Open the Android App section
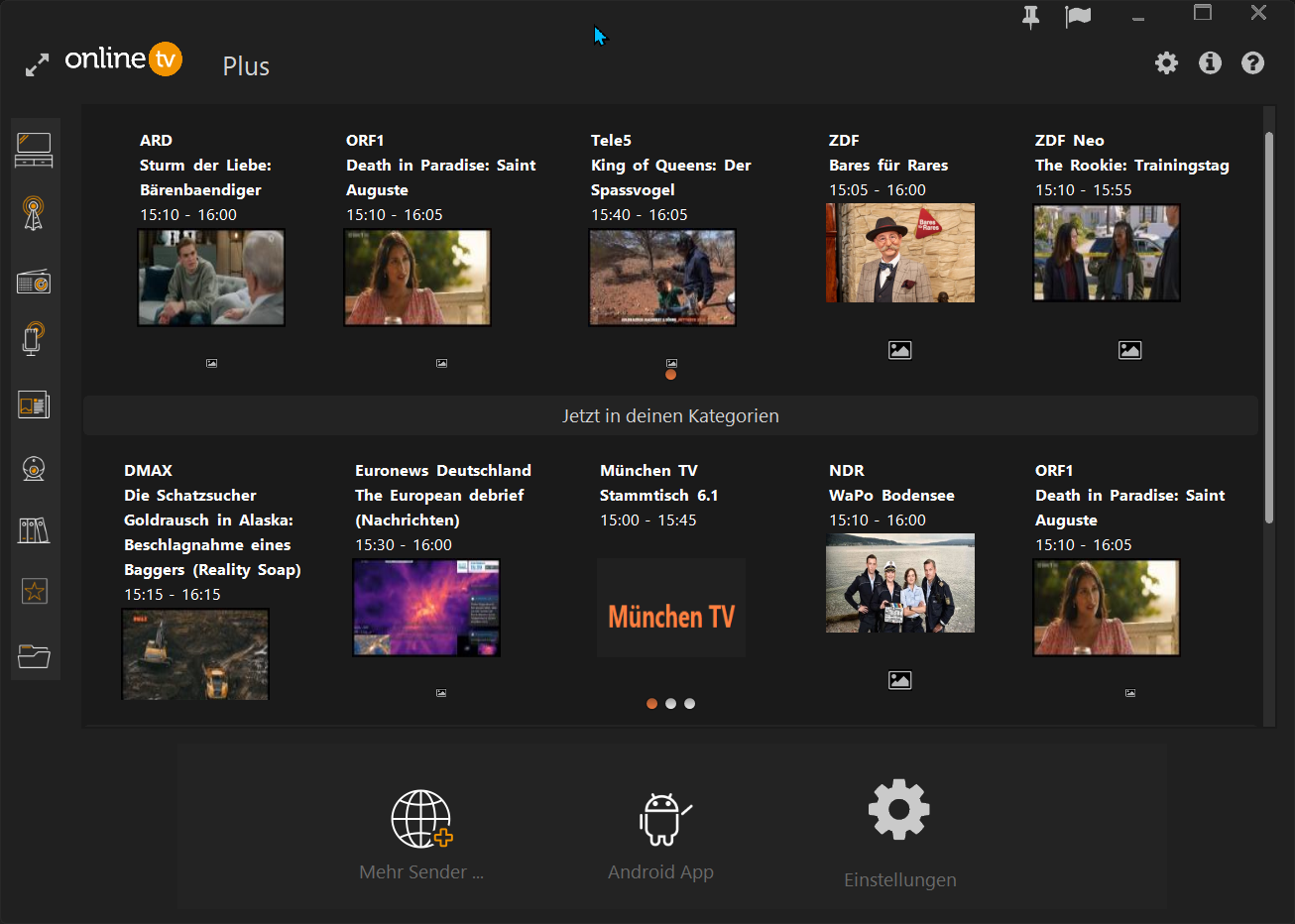The width and height of the screenshot is (1295, 924). click(660, 831)
